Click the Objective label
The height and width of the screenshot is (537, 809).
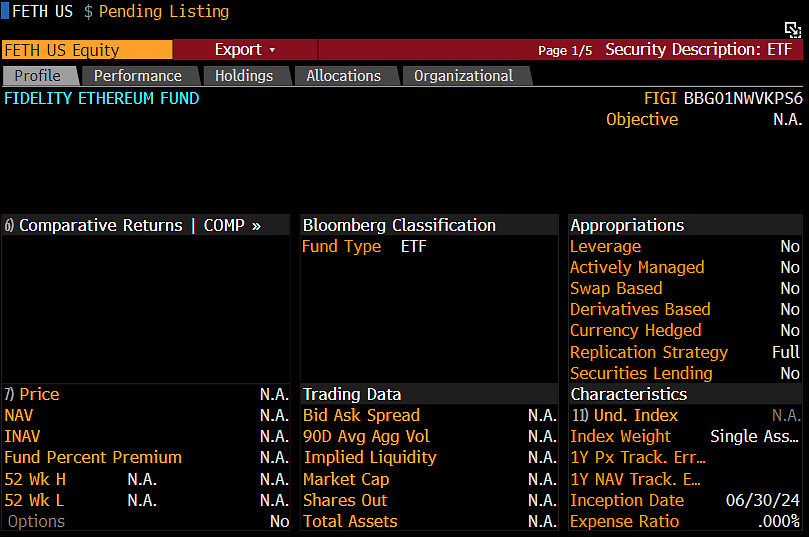(x=642, y=119)
